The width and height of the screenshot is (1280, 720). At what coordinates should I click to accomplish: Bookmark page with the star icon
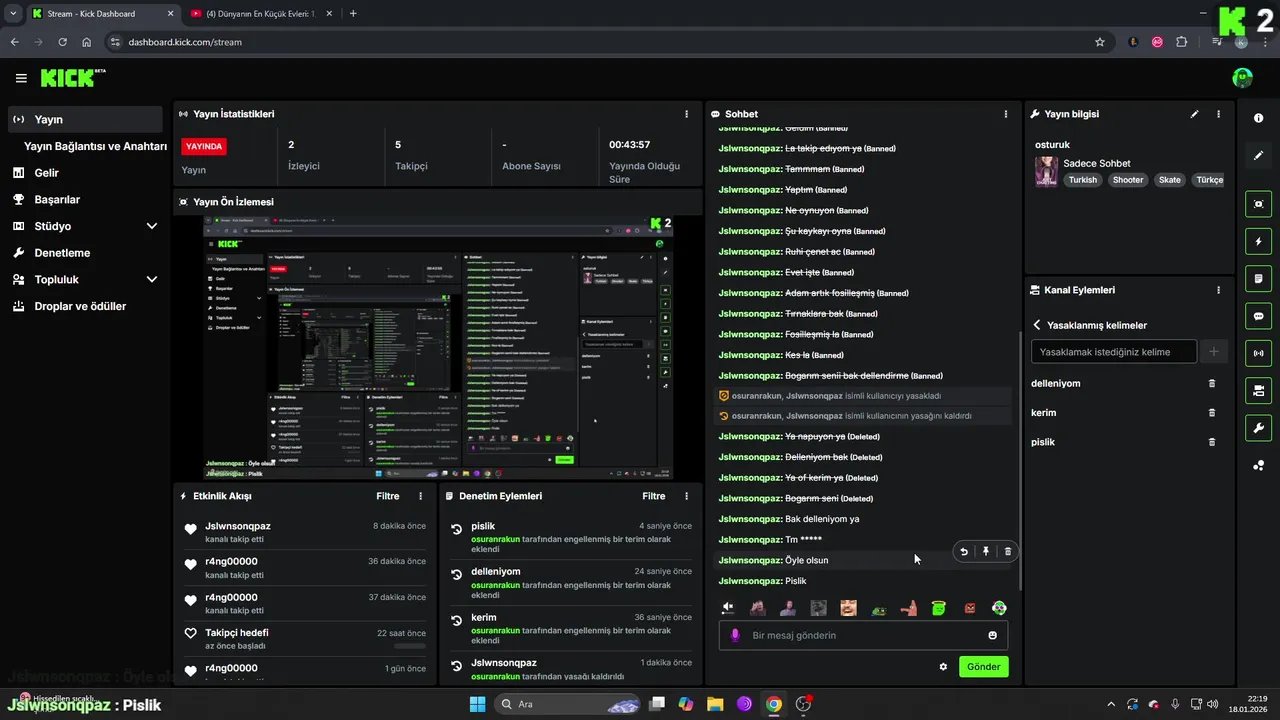[x=1100, y=42]
